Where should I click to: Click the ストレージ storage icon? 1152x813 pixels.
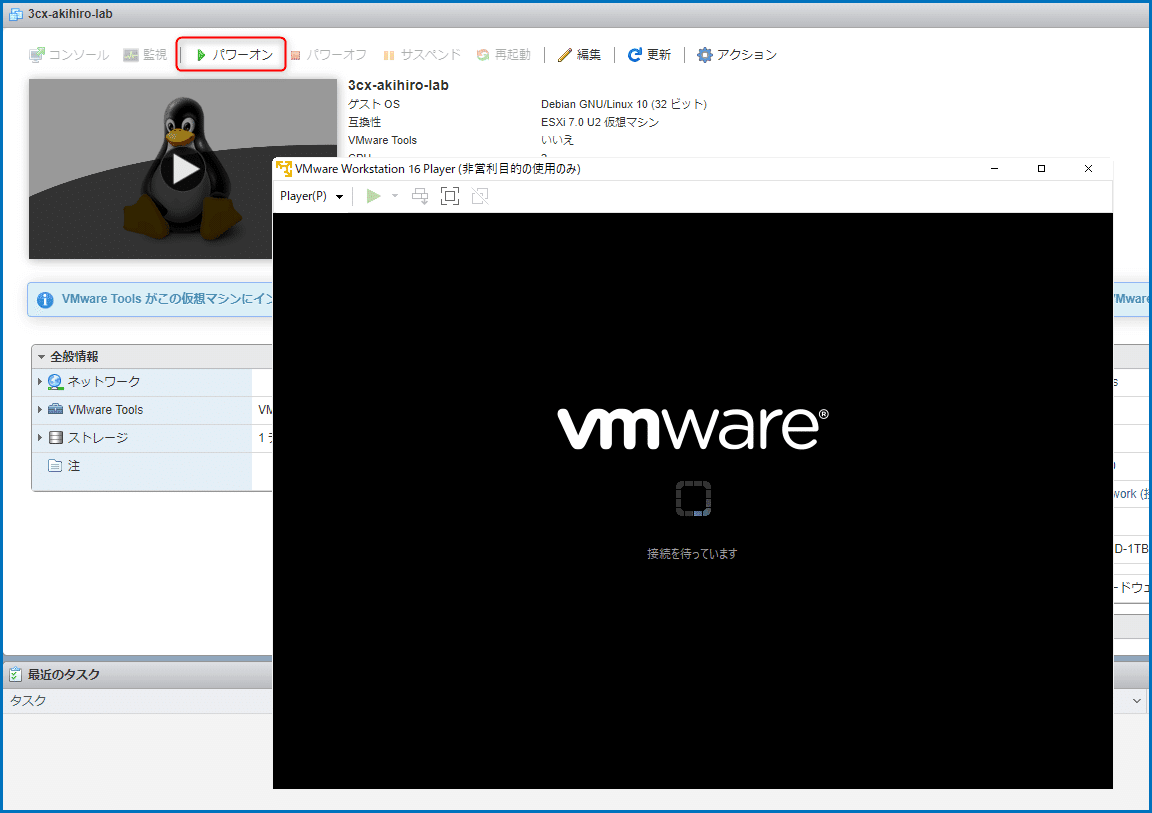click(56, 438)
